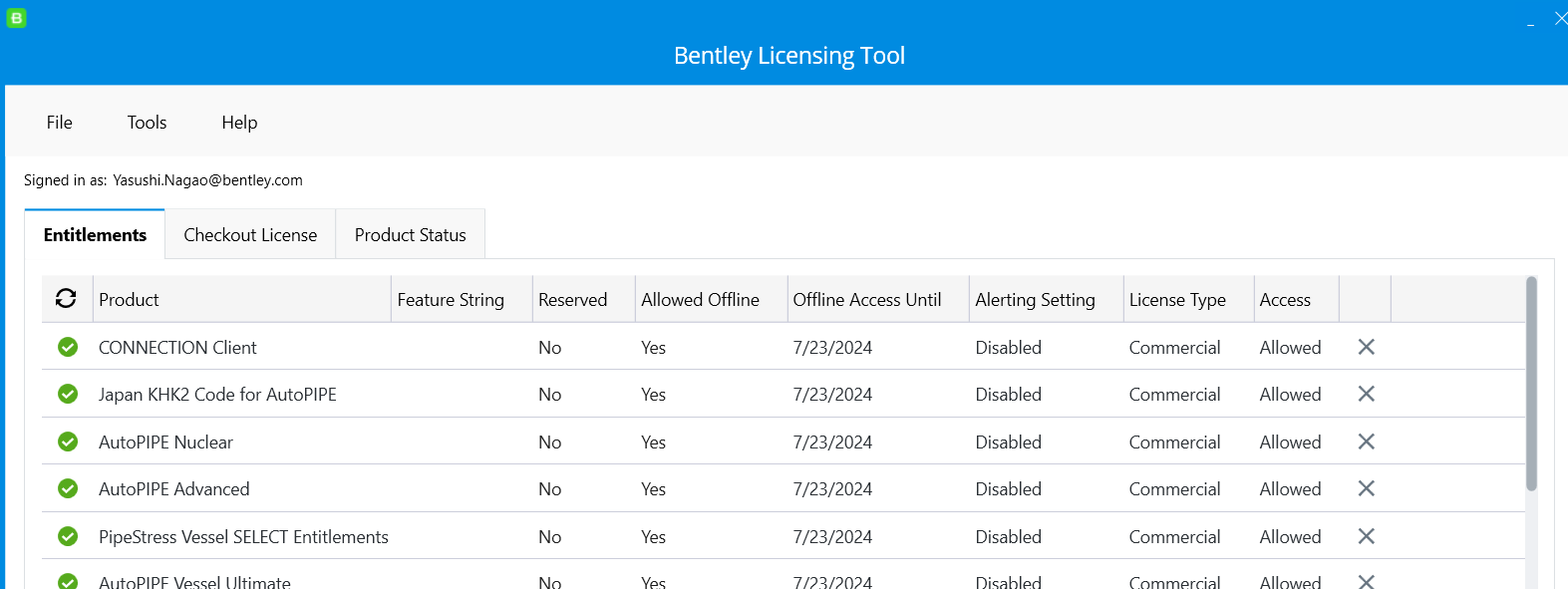This screenshot has width=1568, height=589.
Task: Click Reserved 'No' value for AutoPIPE Nuclear
Action: click(x=549, y=442)
